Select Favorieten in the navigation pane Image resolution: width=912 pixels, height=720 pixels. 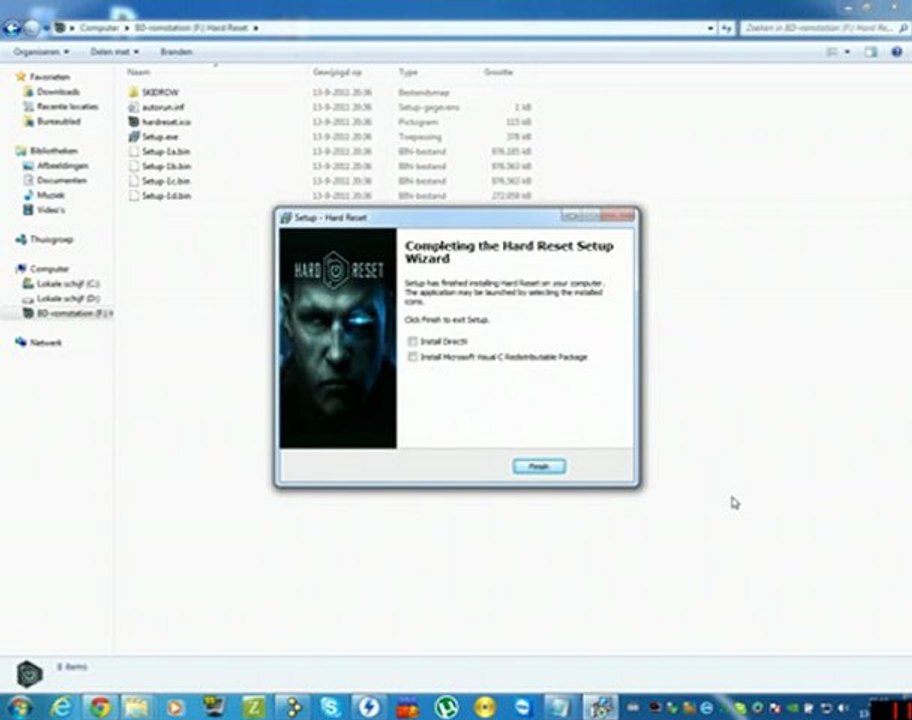(49, 77)
